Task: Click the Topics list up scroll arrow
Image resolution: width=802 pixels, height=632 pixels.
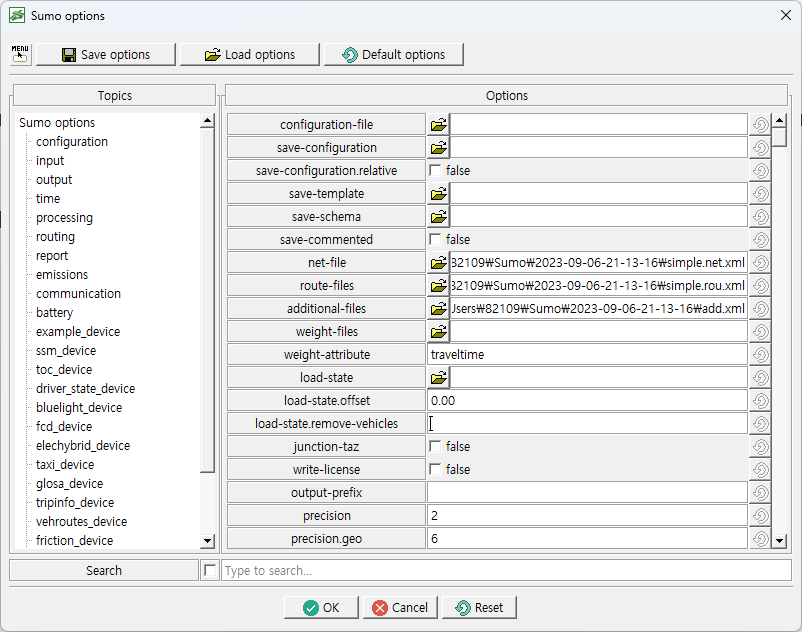Action: tap(207, 121)
